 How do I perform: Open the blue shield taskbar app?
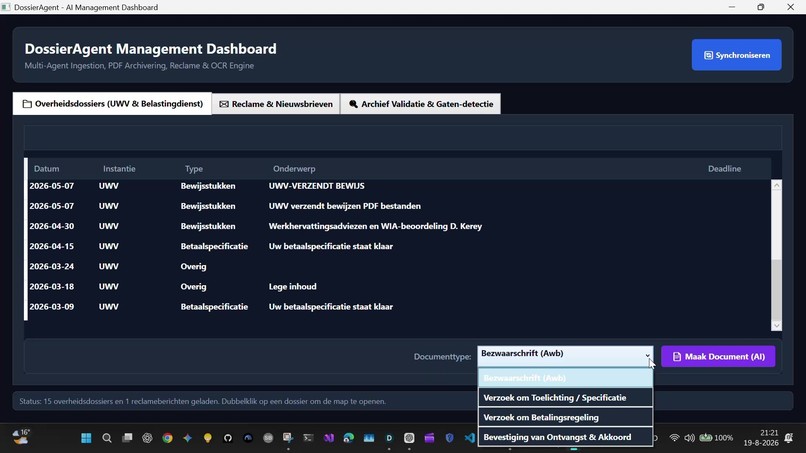coord(450,438)
